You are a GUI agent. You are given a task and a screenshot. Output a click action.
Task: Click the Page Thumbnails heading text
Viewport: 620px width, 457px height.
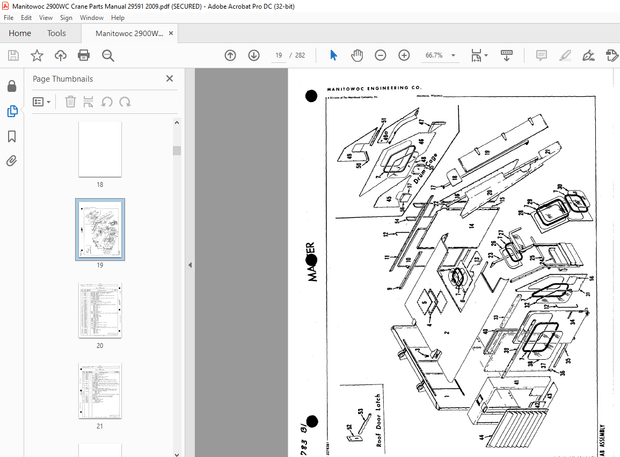coord(63,79)
